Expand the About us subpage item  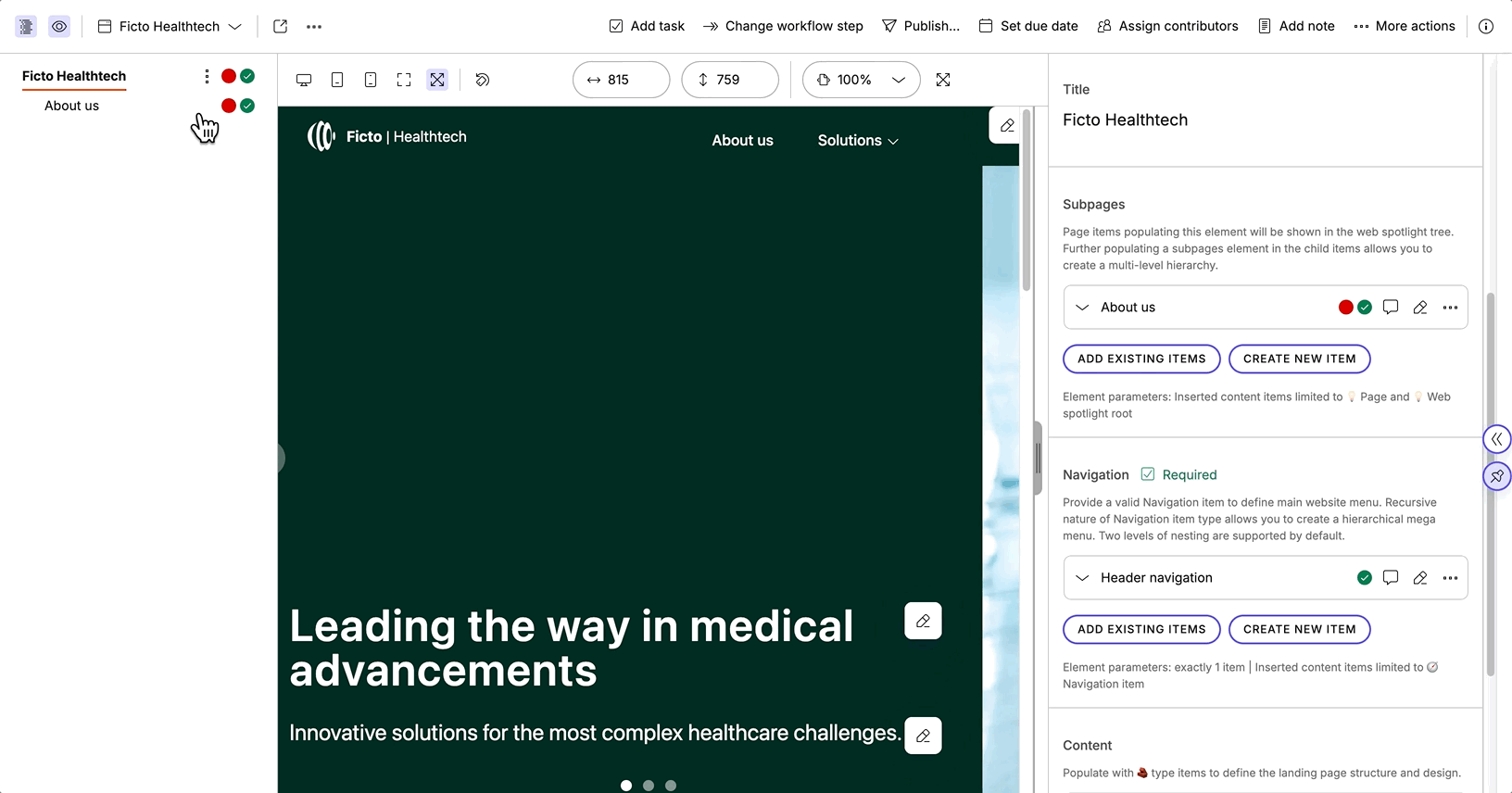pyautogui.click(x=1082, y=308)
